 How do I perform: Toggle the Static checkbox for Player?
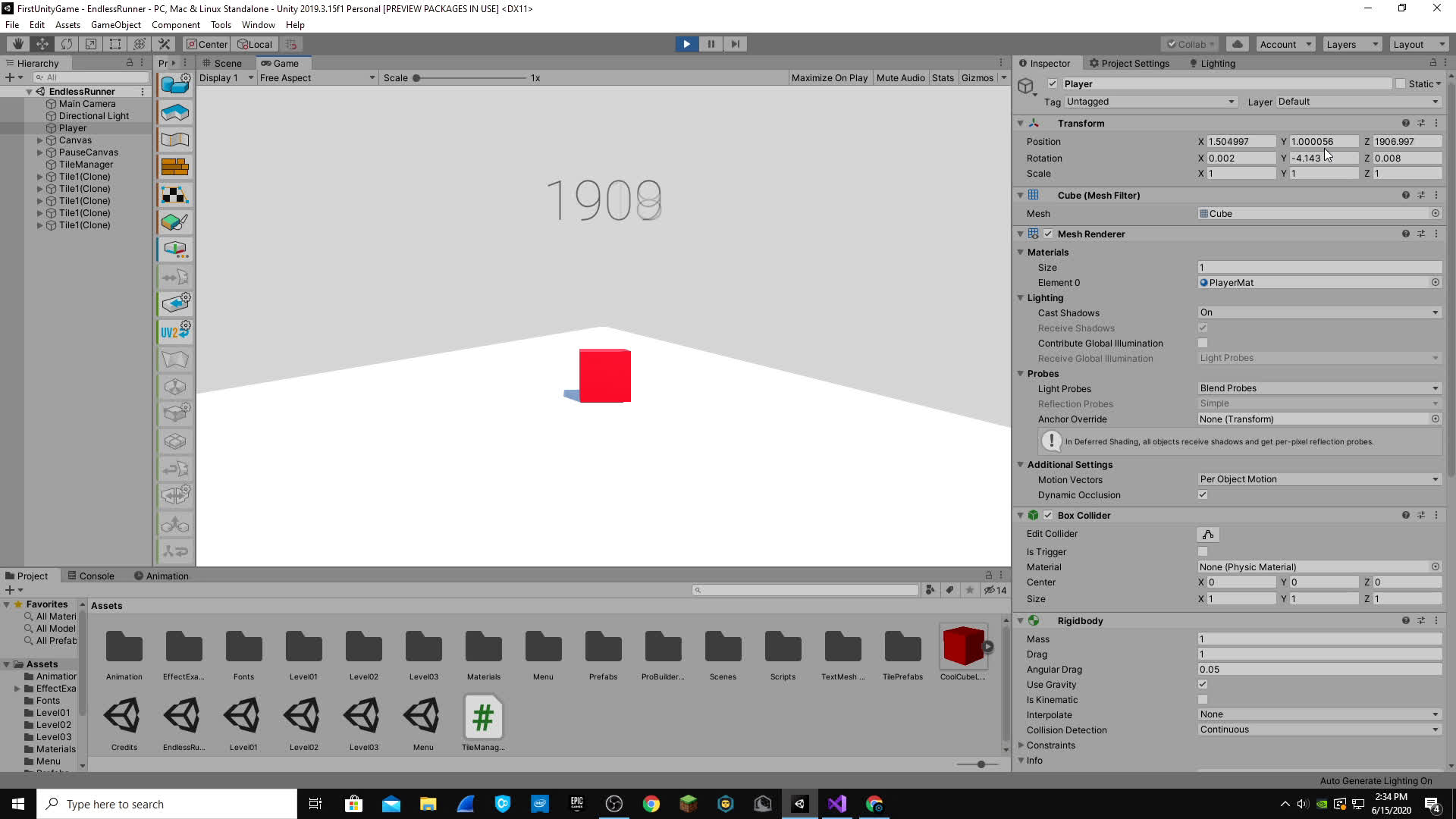coord(1401,83)
